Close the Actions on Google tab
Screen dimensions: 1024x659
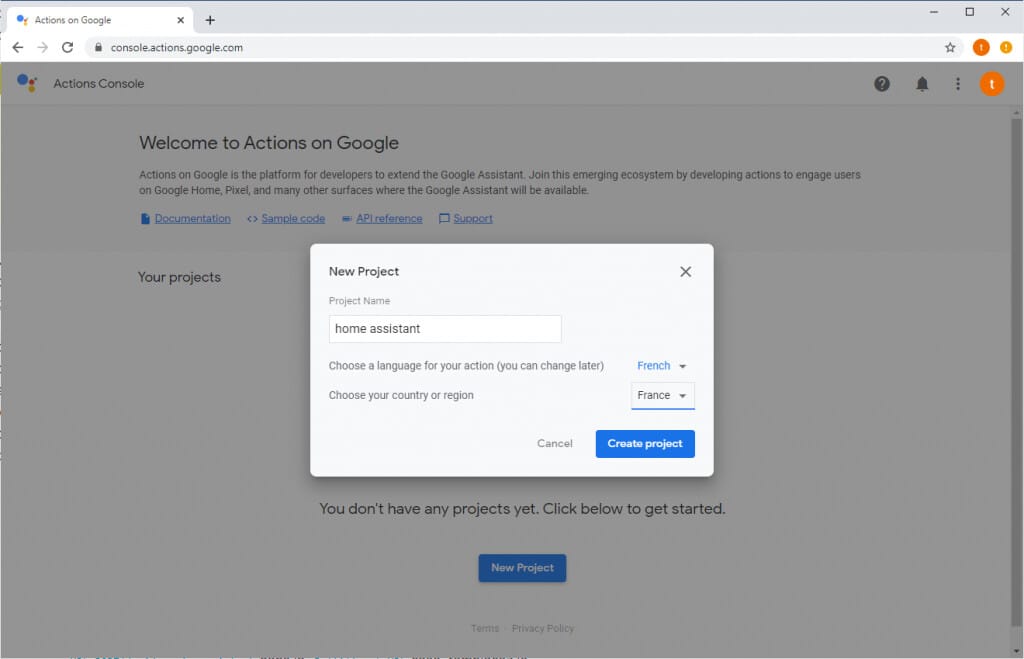click(181, 20)
